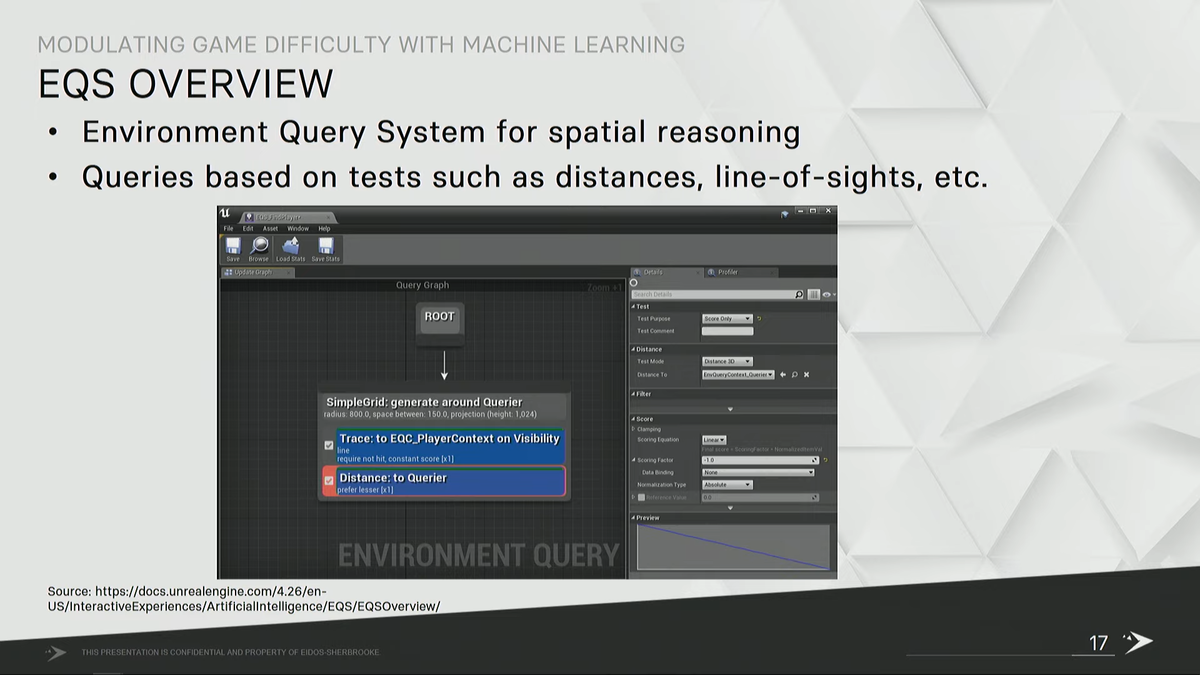Screen dimensions: 1200x675
Task: Open the Window menu
Action: (298, 228)
